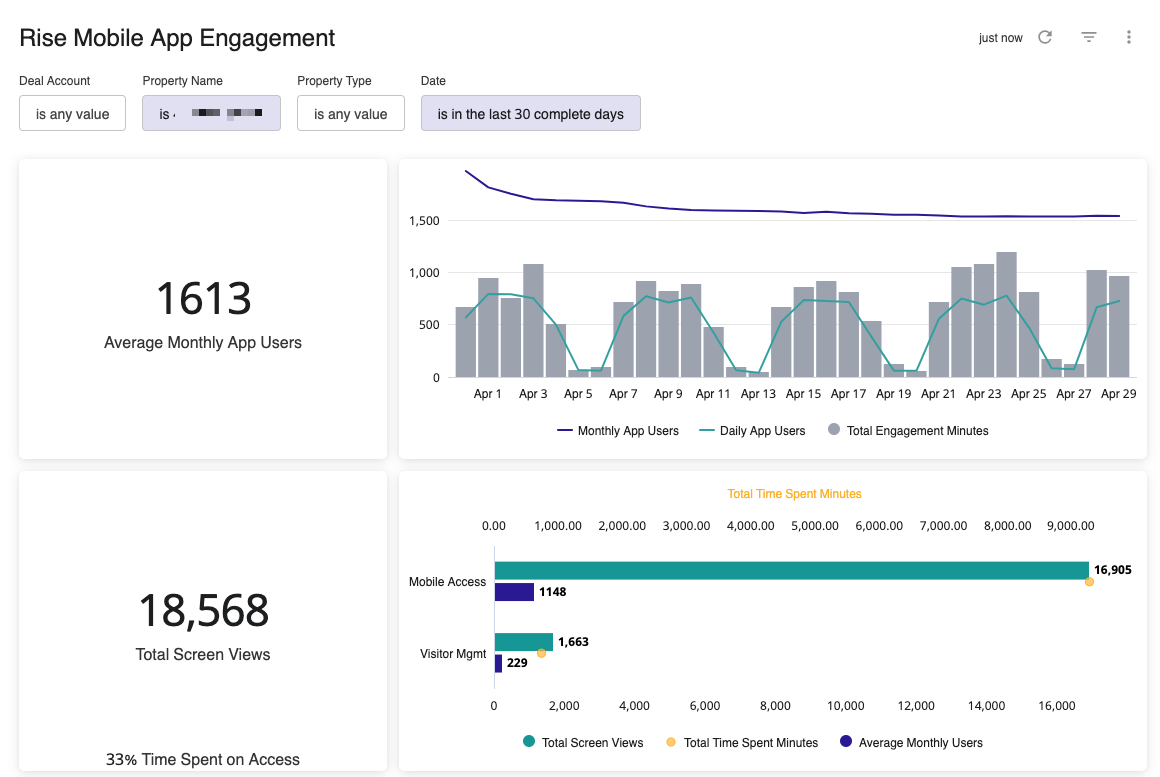The image size is (1160, 777).
Task: Click the Mobile Access teal screen views bar
Action: pos(790,570)
